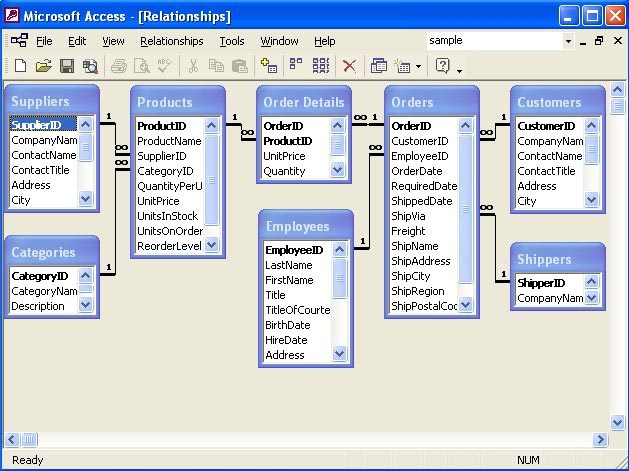Select UnitsInStock field in Products table

tap(170, 216)
